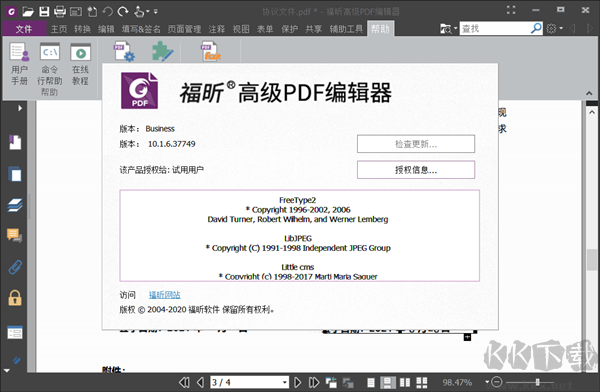The height and width of the screenshot is (392, 600).
Task: Click the Print icon in quick access toolbar
Action: click(x=60, y=11)
